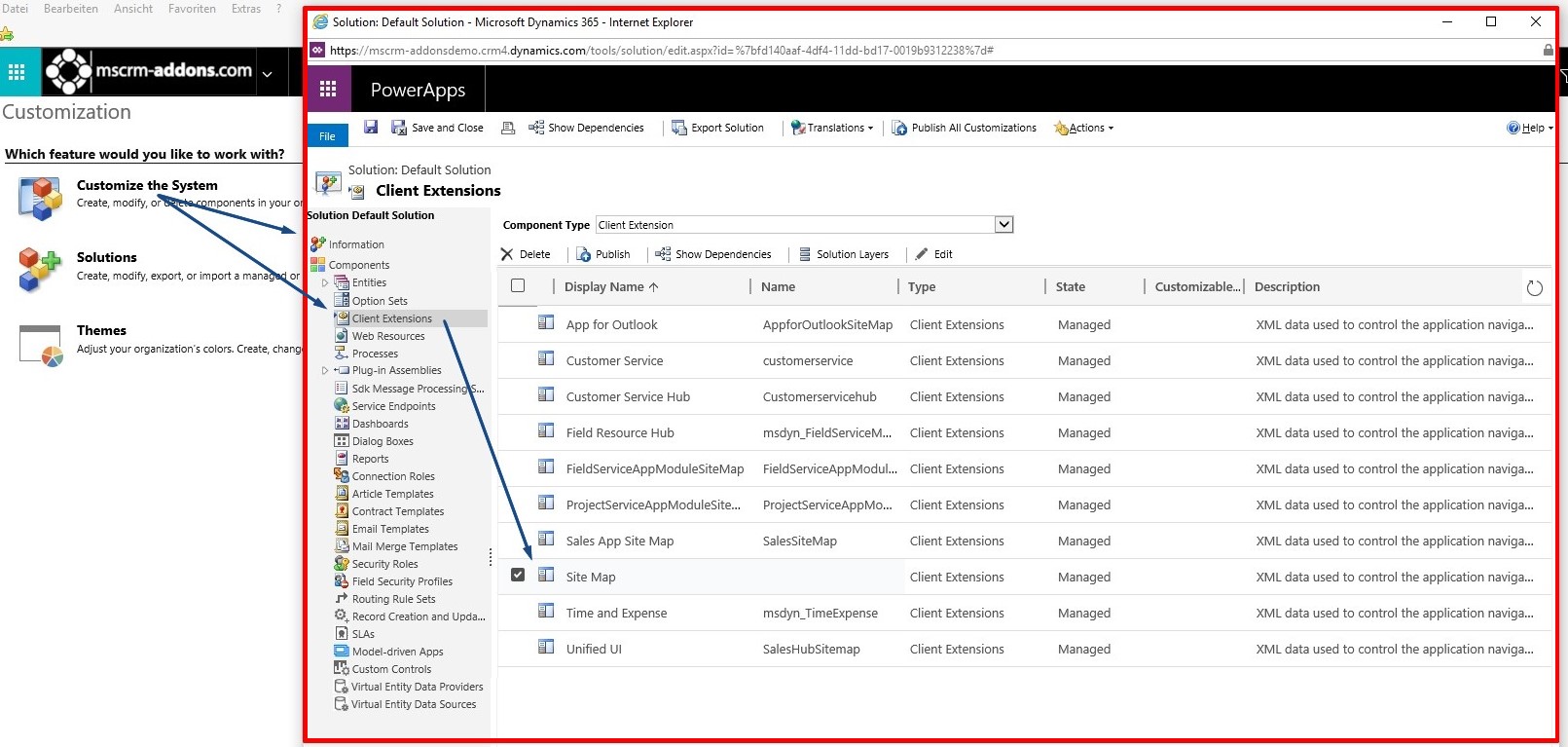The image size is (1568, 747).
Task: Click the printer icon in the toolbar
Action: pyautogui.click(x=508, y=128)
